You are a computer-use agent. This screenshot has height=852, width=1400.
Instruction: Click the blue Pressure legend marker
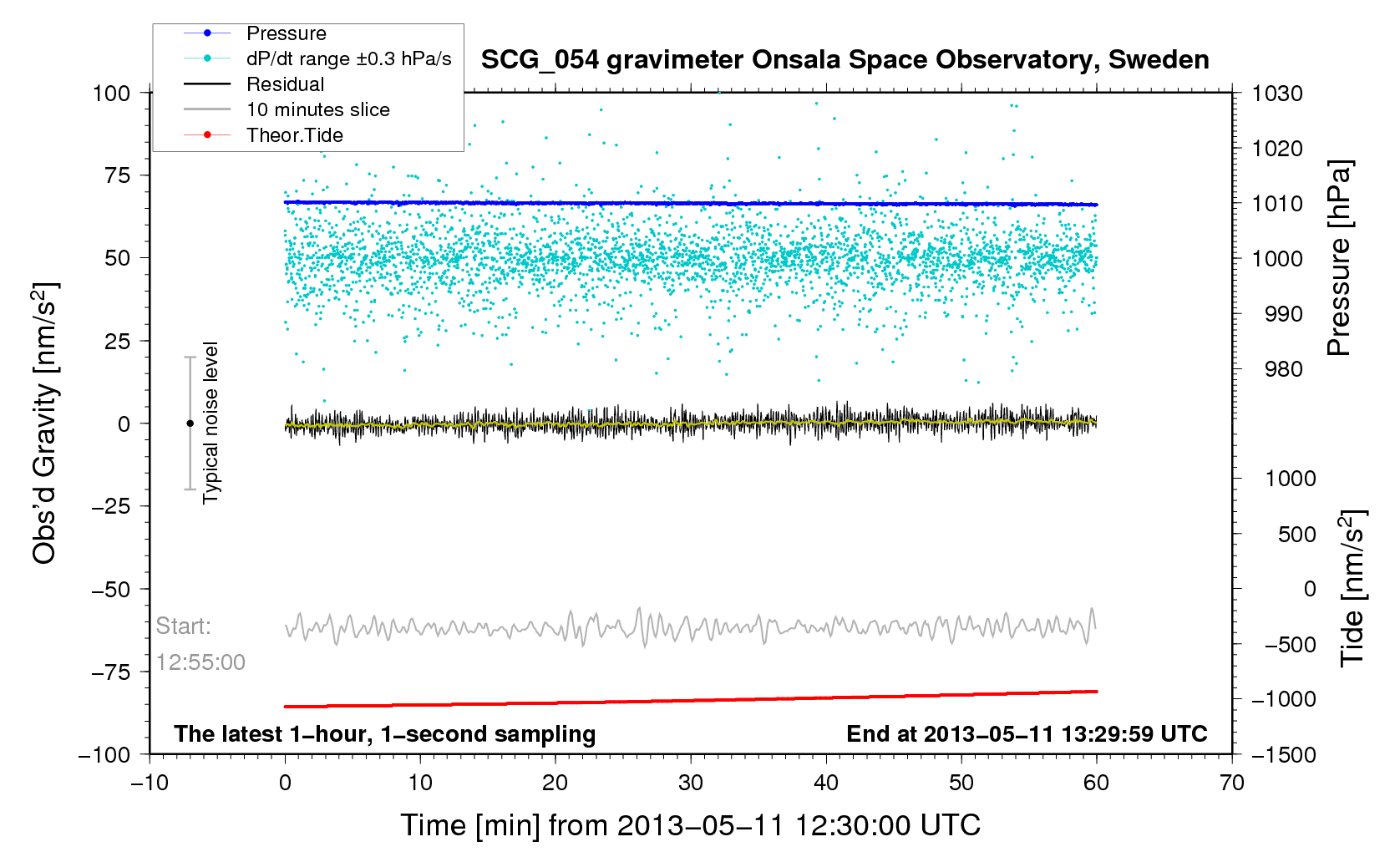(x=207, y=33)
